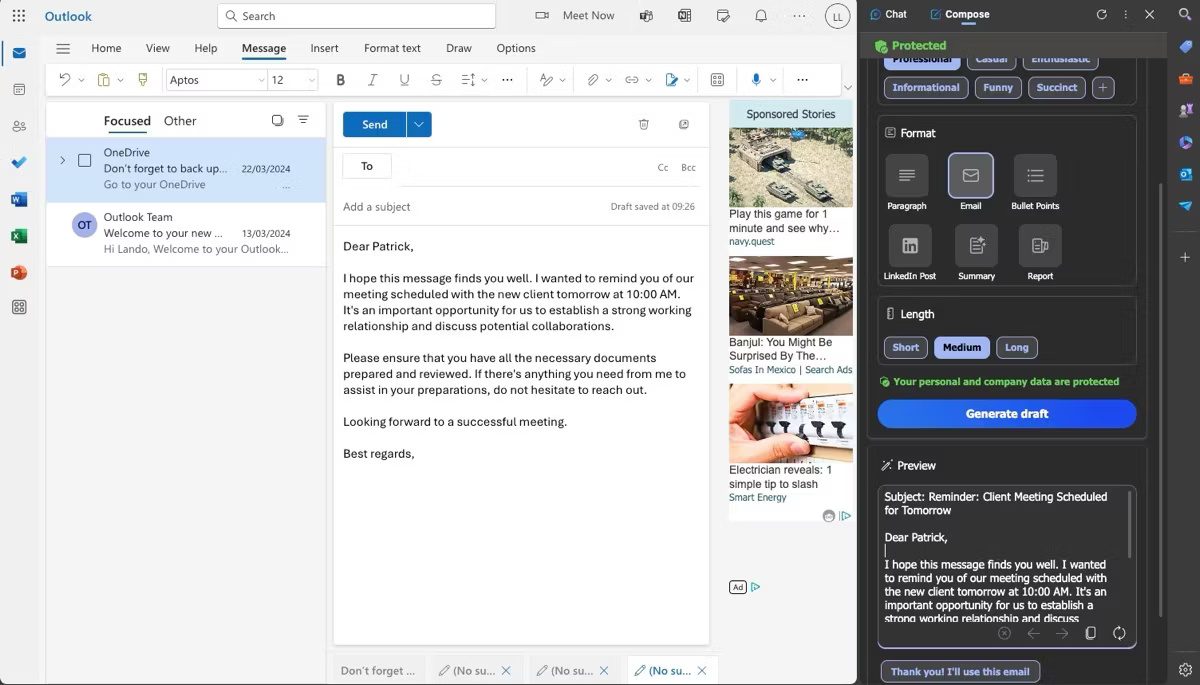Check the OneDrive email checkbox

tap(85, 159)
